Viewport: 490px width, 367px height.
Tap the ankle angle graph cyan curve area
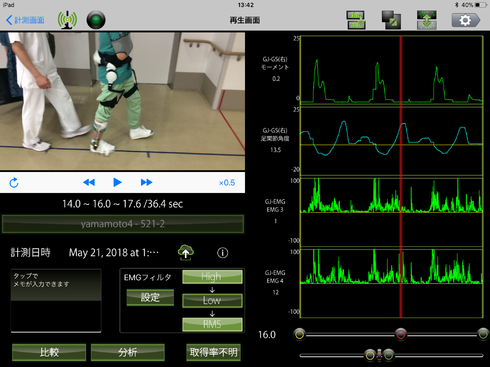point(392,141)
